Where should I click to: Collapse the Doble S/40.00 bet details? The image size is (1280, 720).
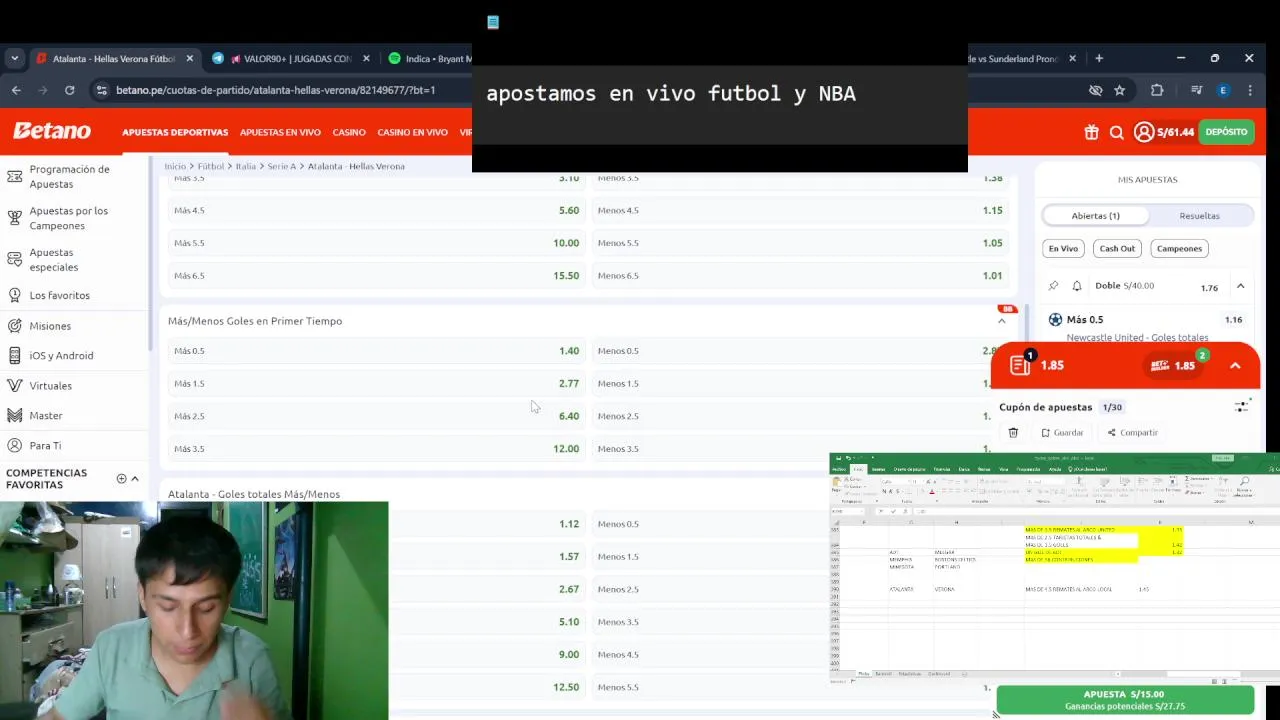click(x=1240, y=286)
